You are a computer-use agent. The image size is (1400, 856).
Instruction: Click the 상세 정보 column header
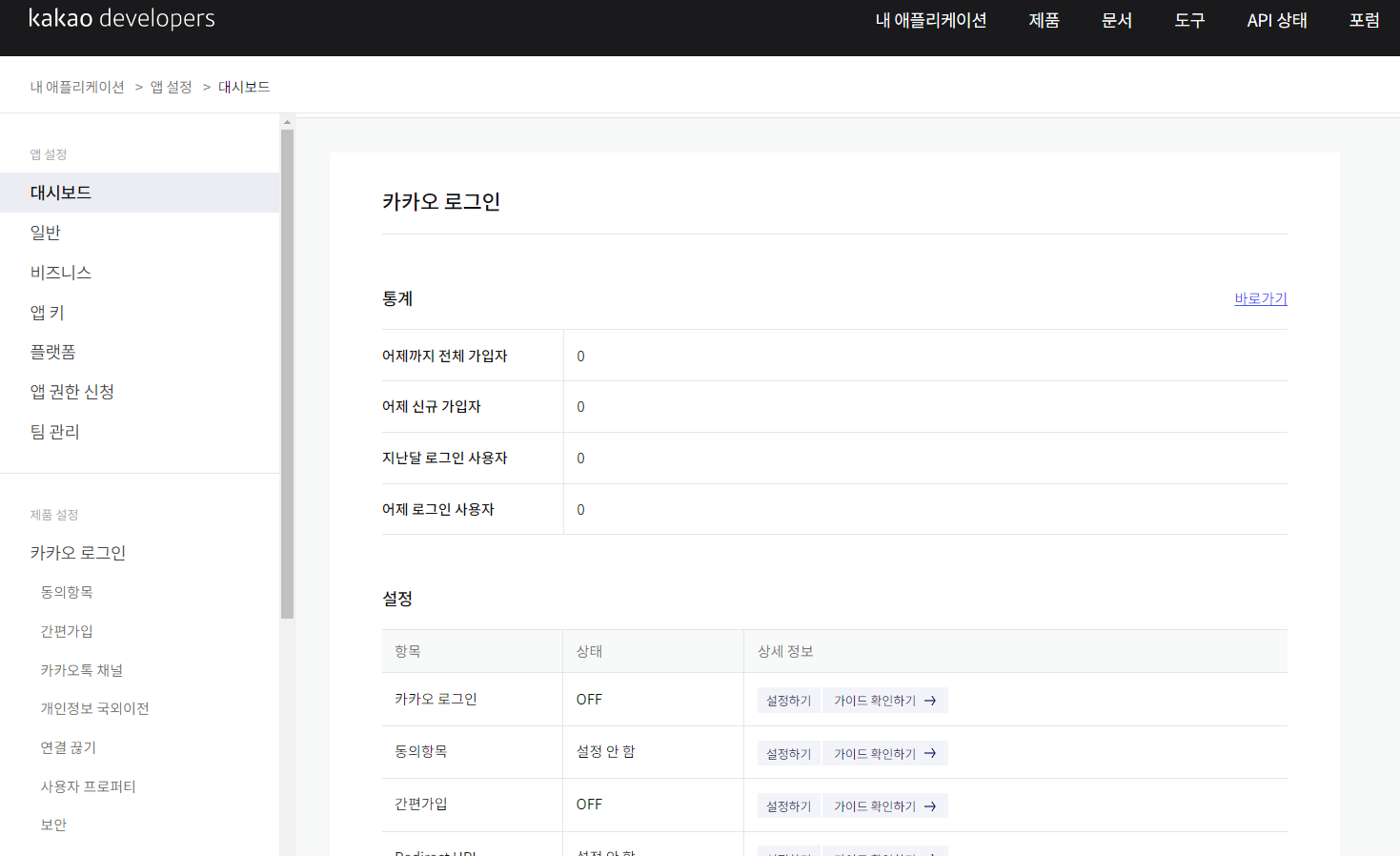(x=785, y=651)
